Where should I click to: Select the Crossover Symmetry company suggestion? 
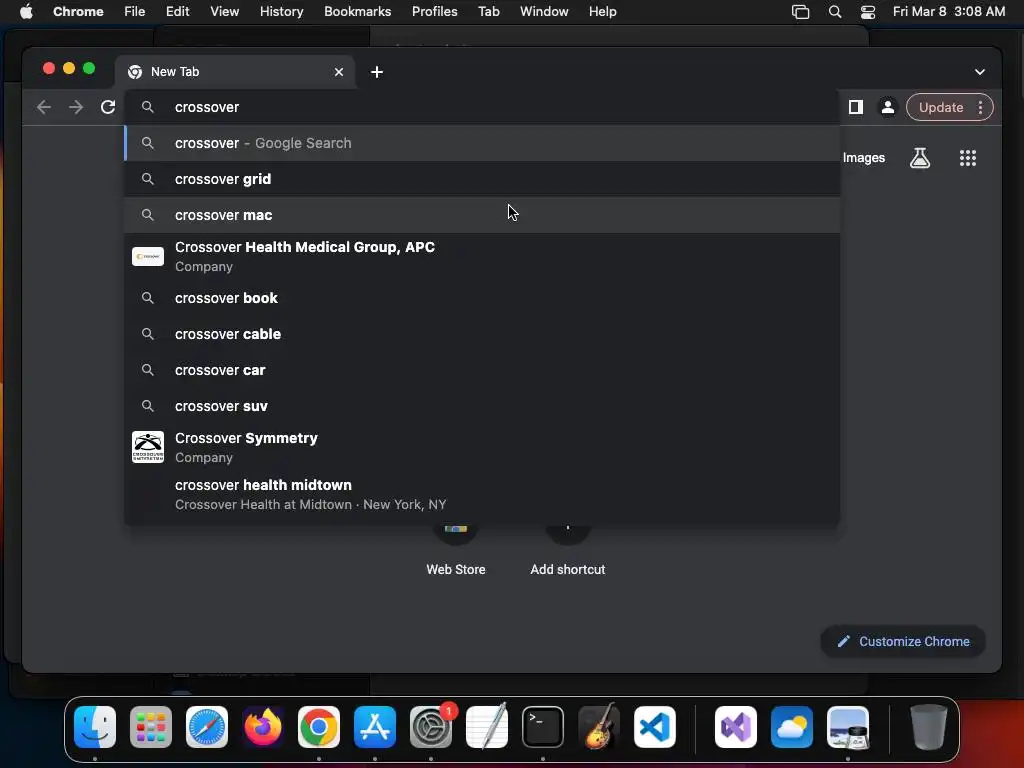pos(481,447)
